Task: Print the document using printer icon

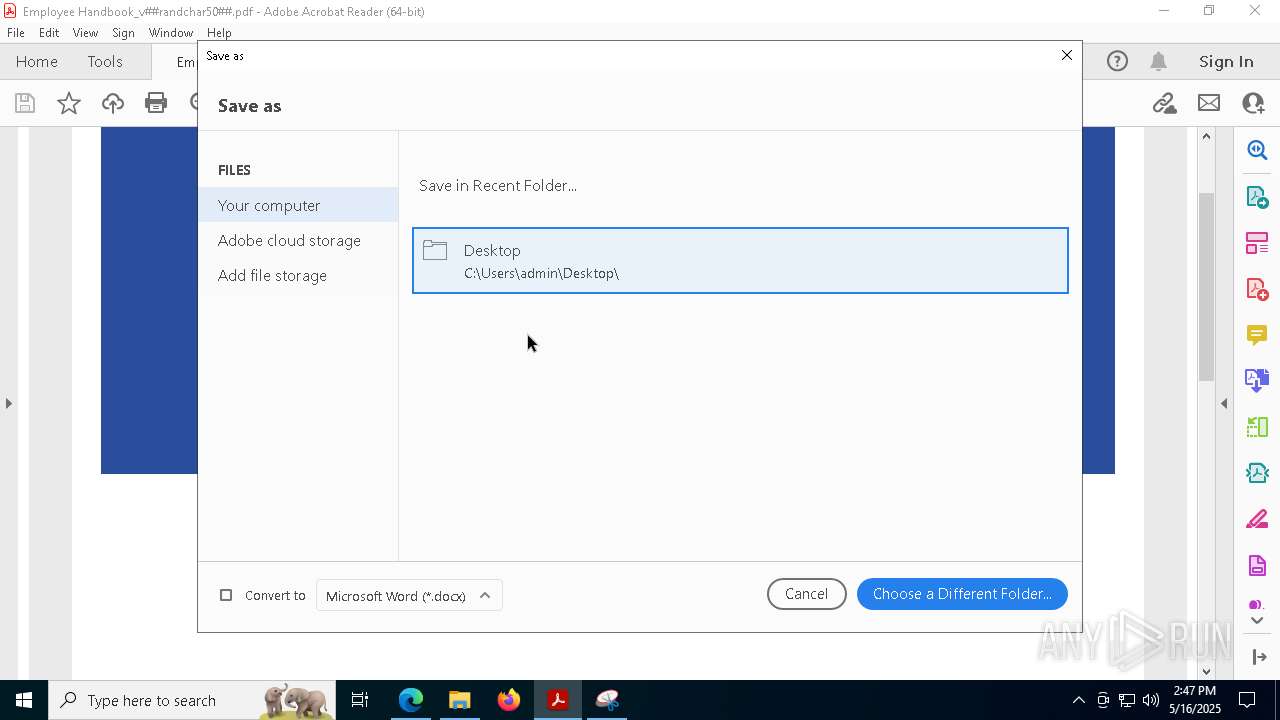Action: [x=156, y=103]
